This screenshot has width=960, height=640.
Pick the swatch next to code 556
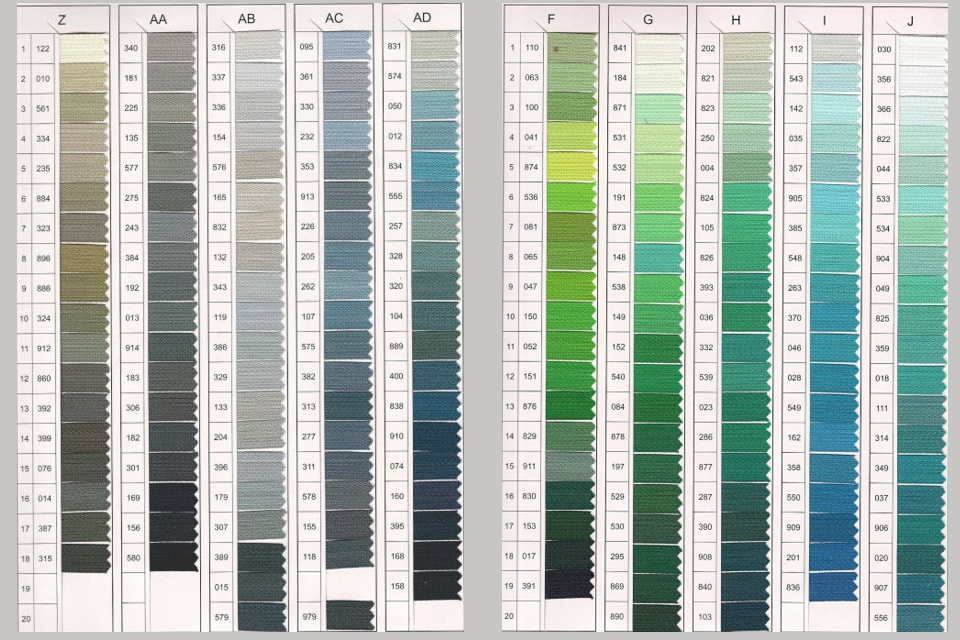click(920, 617)
